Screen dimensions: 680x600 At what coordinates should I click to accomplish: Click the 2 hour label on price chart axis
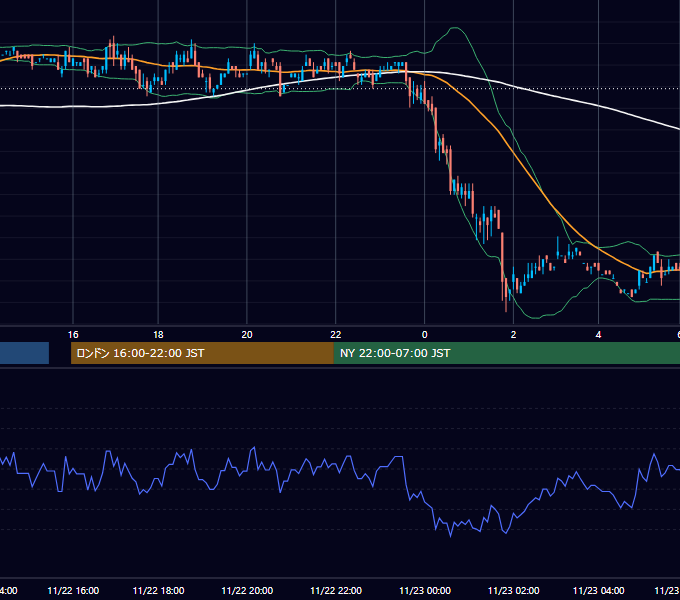[513, 335]
